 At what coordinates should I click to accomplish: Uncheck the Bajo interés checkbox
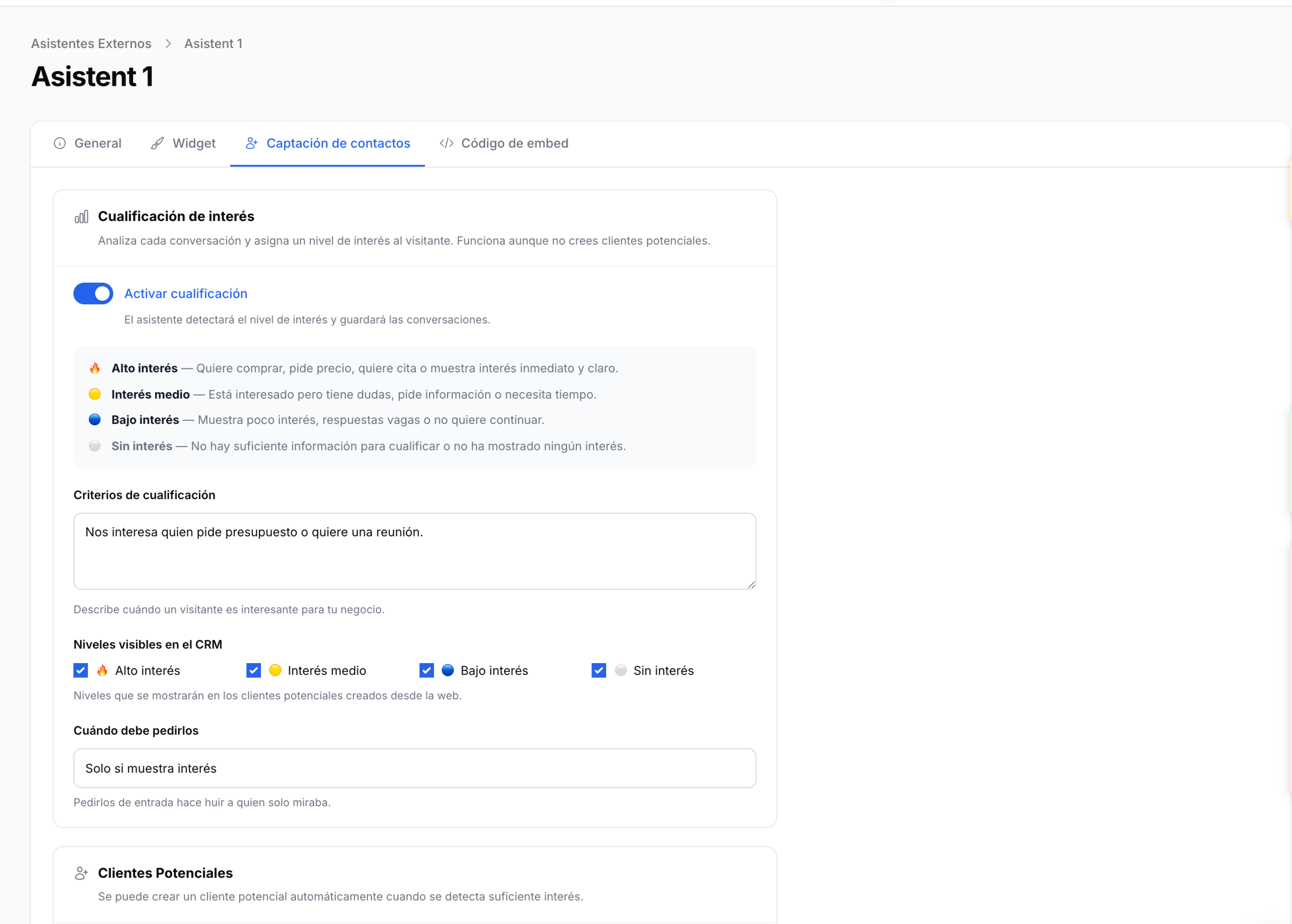click(x=426, y=670)
